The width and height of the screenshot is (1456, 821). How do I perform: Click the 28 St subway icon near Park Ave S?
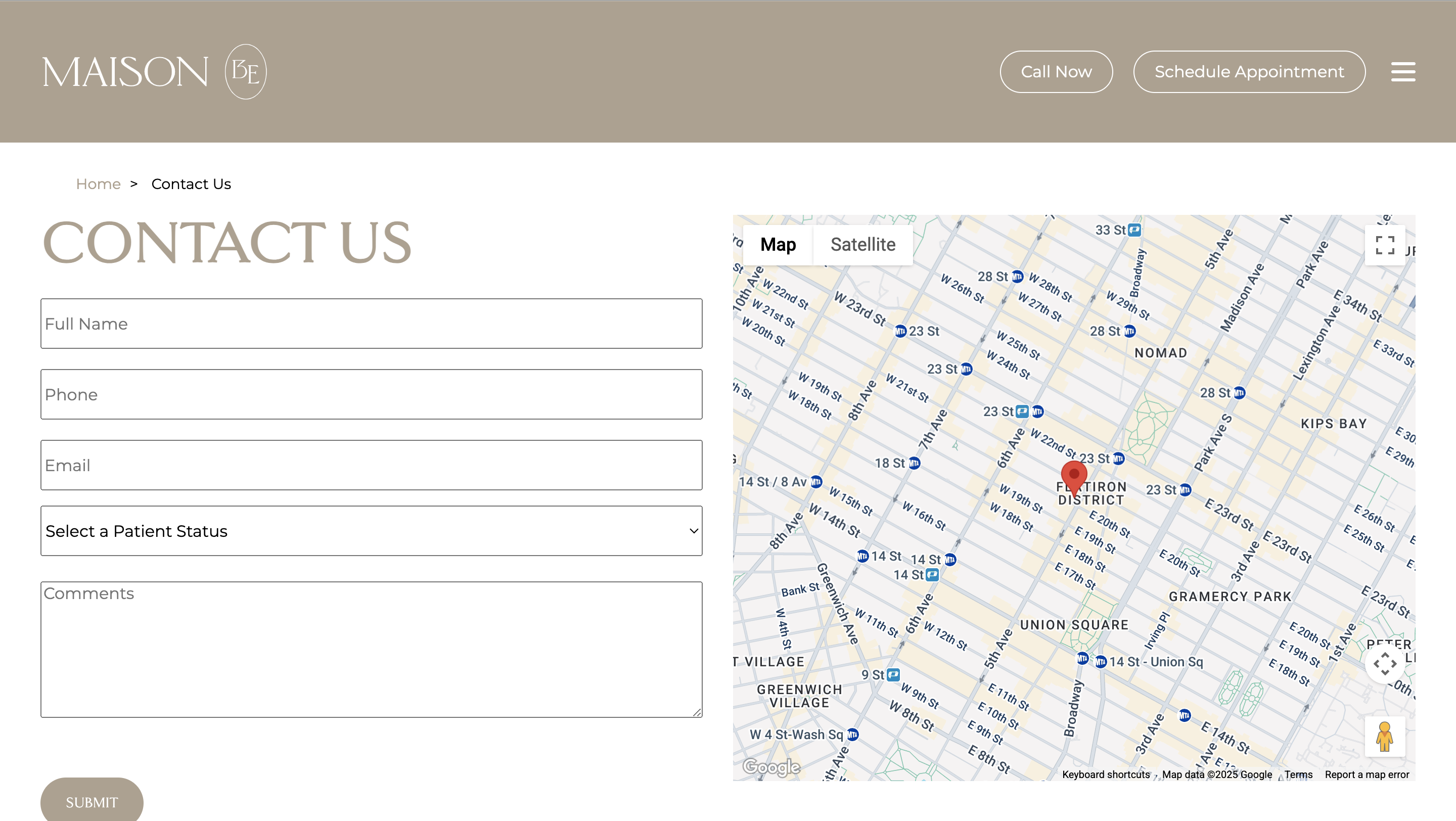pyautogui.click(x=1239, y=393)
